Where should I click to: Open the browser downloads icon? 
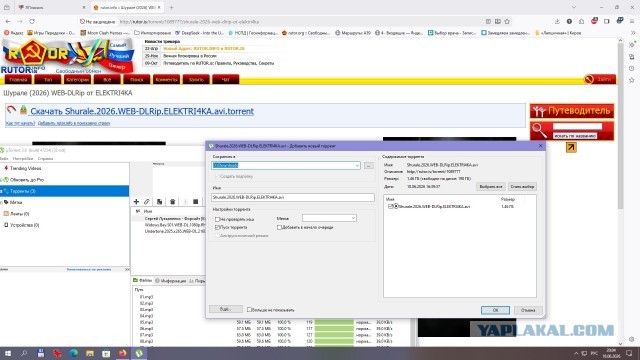click(557, 21)
